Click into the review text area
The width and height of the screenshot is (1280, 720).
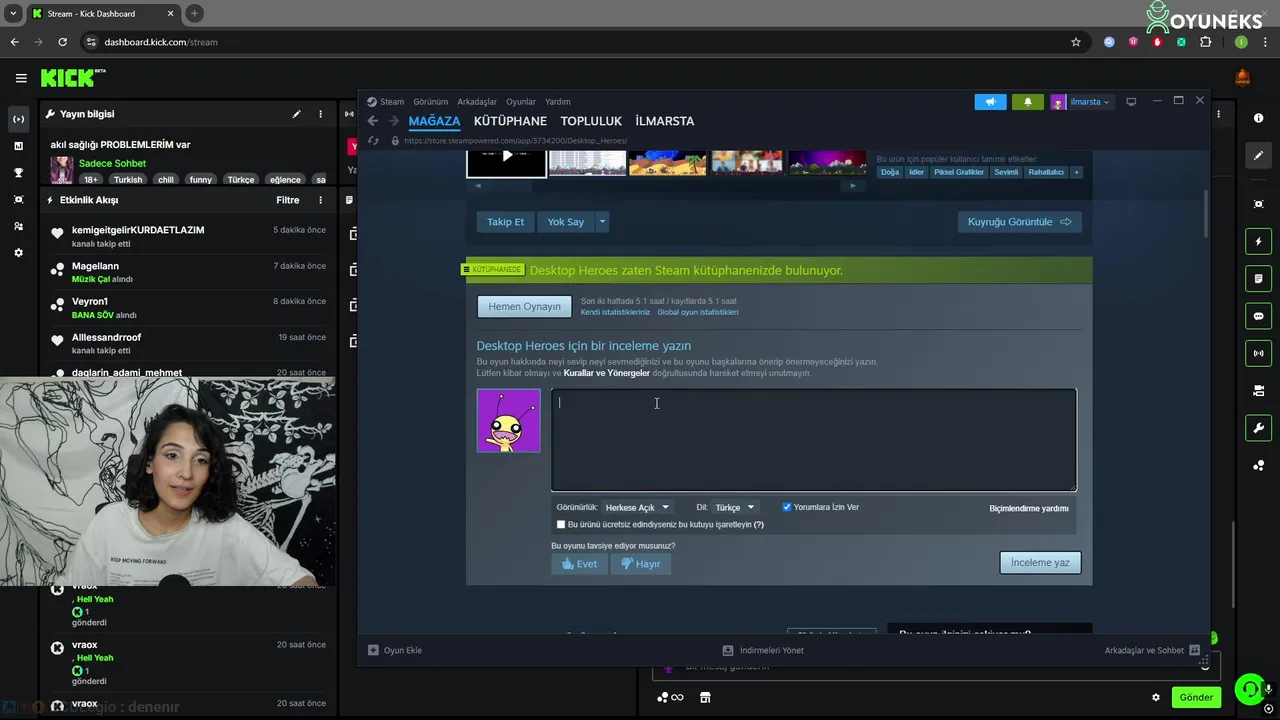tap(814, 440)
